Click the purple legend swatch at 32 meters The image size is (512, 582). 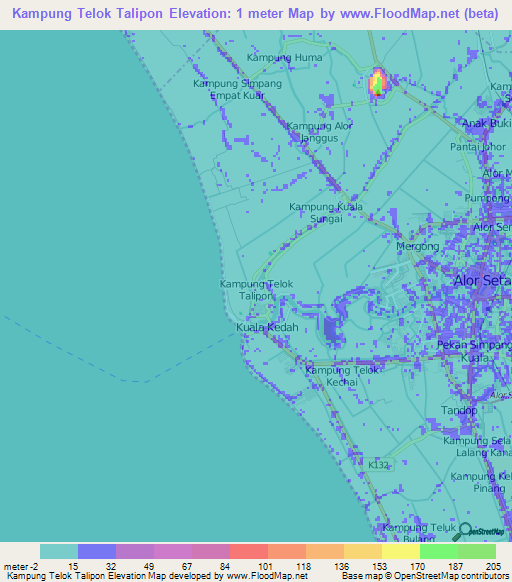pyautogui.click(x=135, y=551)
